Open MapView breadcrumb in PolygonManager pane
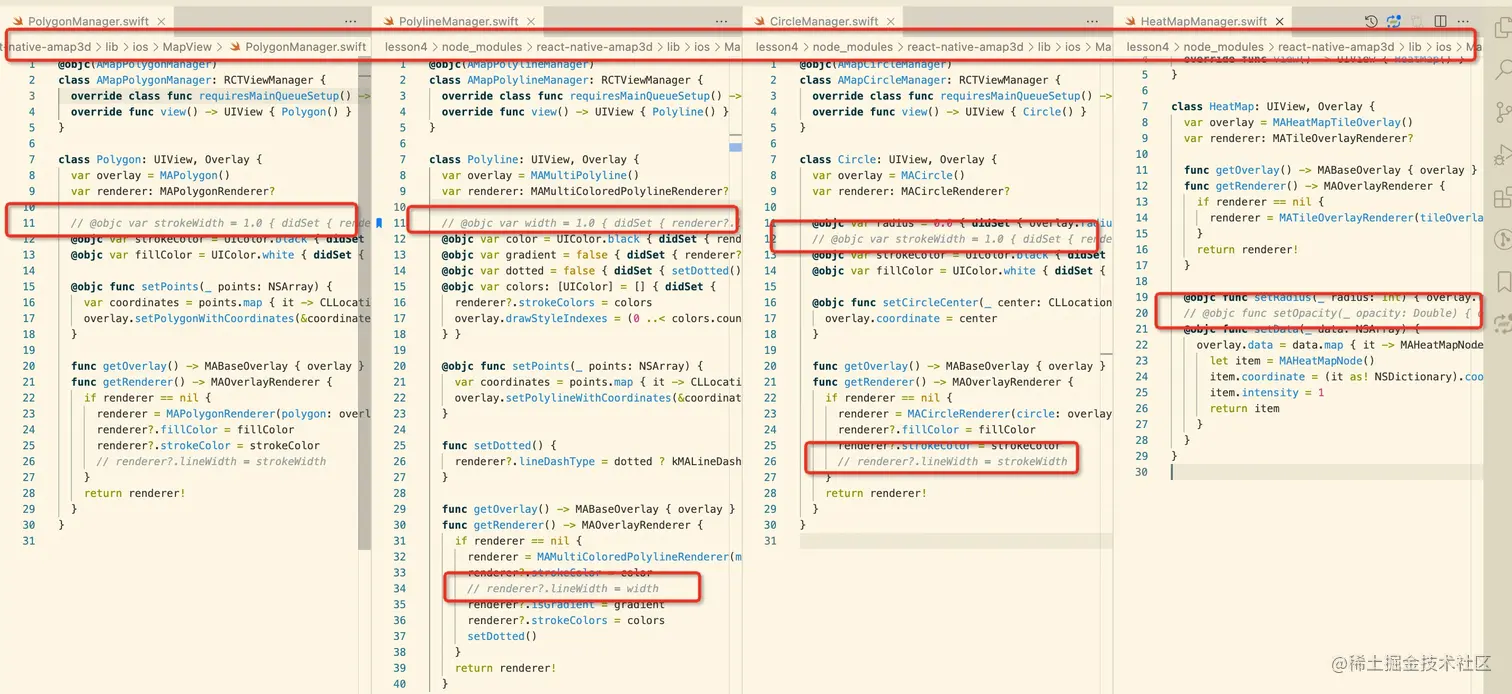The image size is (1512, 694). click(x=188, y=47)
